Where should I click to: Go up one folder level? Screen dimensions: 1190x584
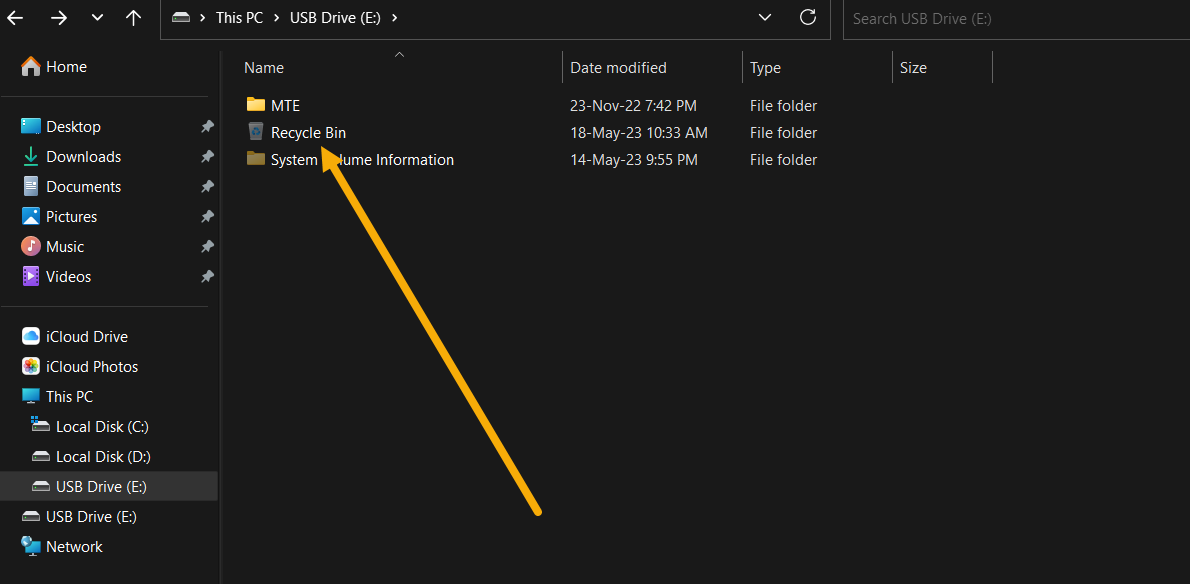click(x=133, y=17)
